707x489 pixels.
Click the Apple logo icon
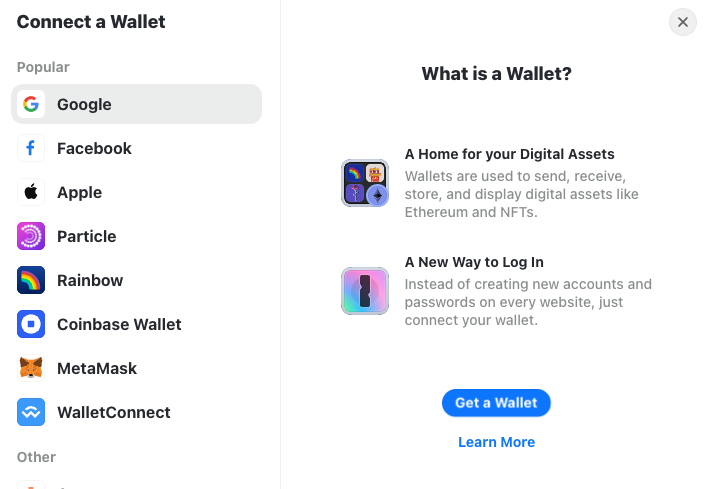[31, 192]
